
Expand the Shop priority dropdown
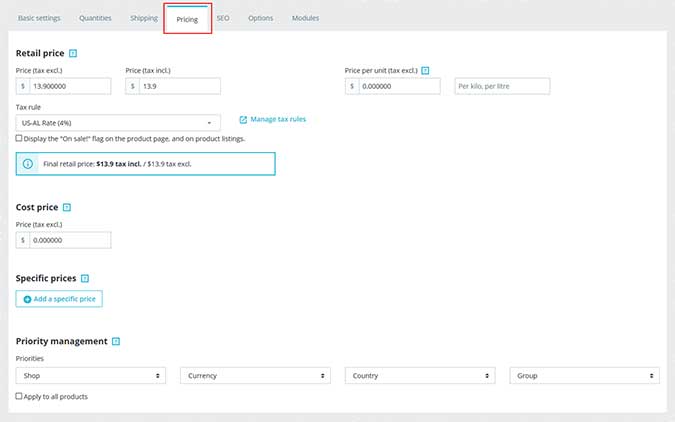coord(91,376)
